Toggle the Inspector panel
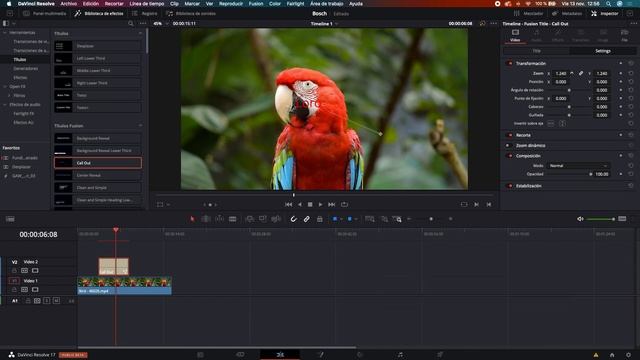This screenshot has width=640, height=360. pyautogui.click(x=604, y=13)
